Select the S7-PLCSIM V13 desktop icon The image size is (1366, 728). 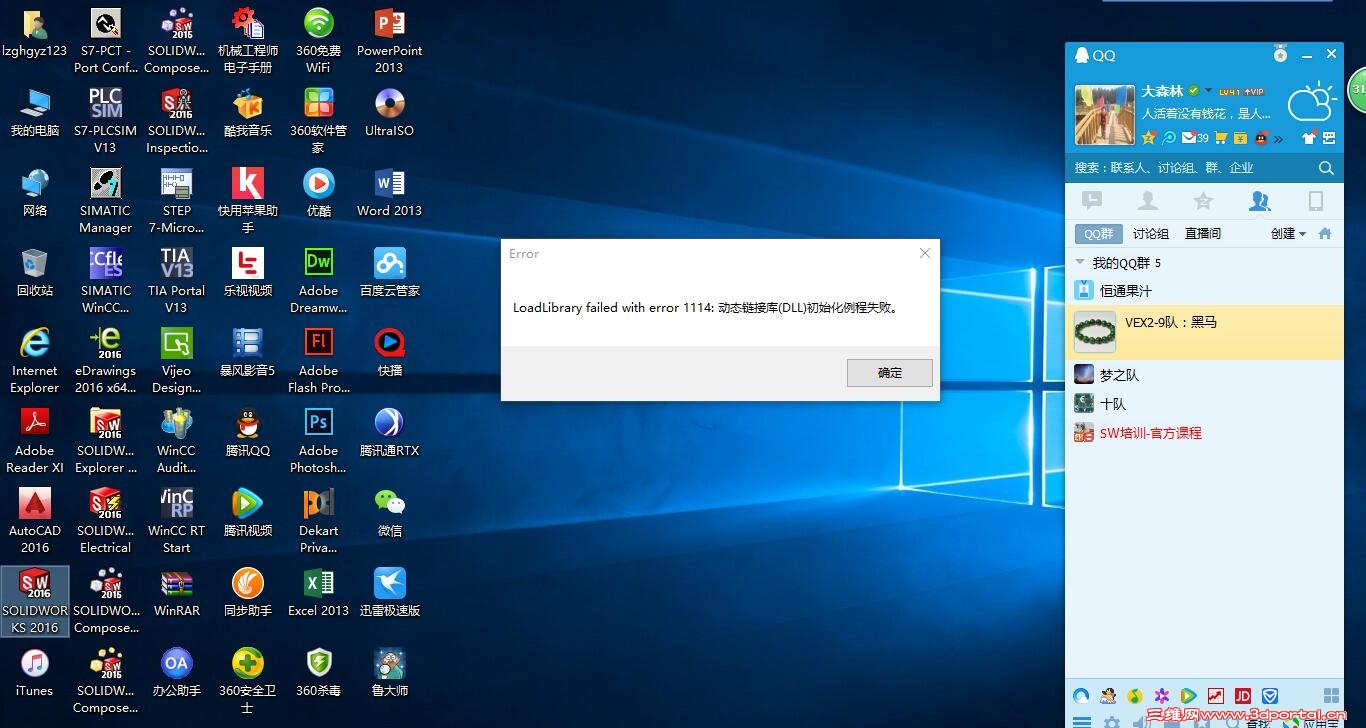click(x=105, y=121)
